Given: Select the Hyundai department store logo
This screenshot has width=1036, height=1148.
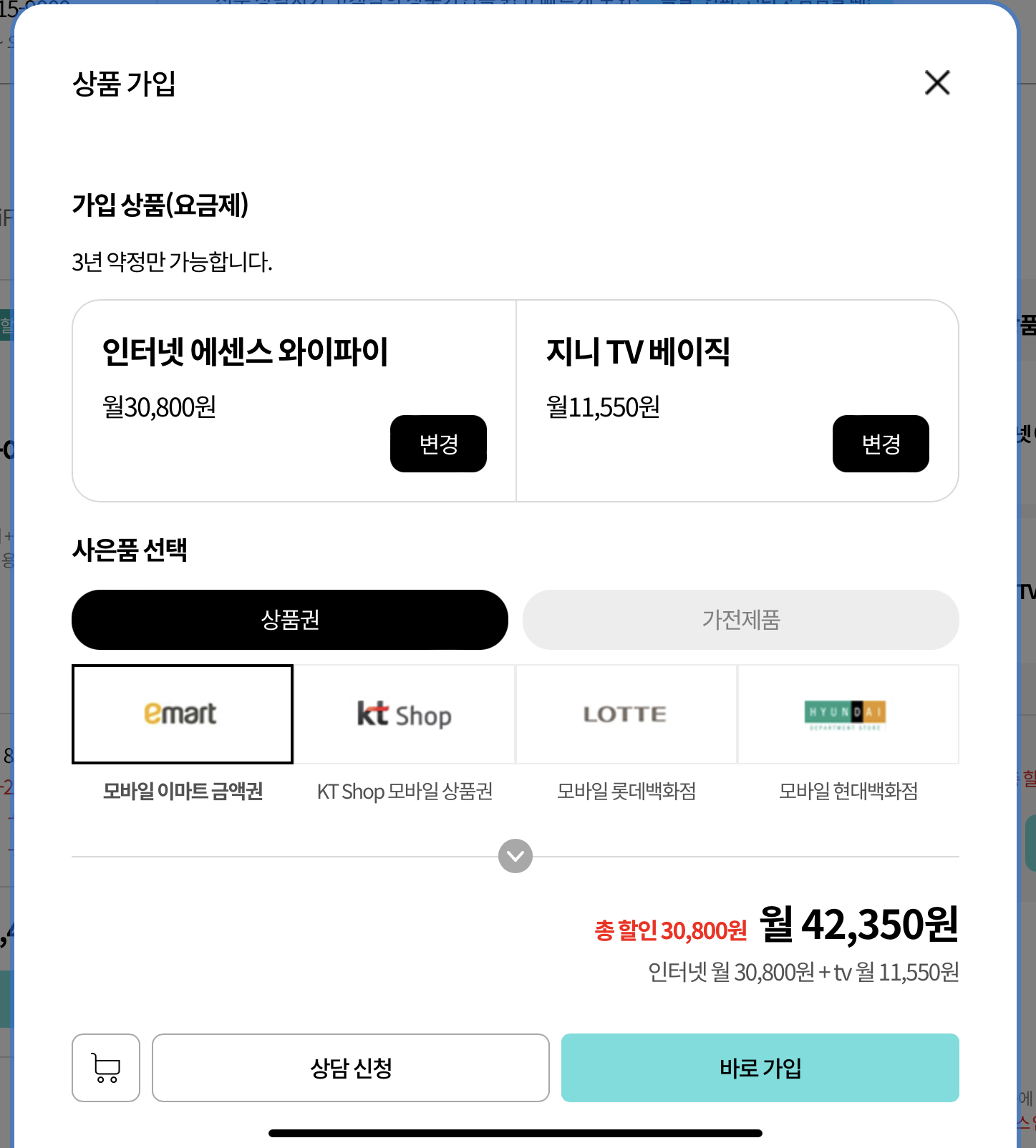Looking at the screenshot, I should (848, 714).
